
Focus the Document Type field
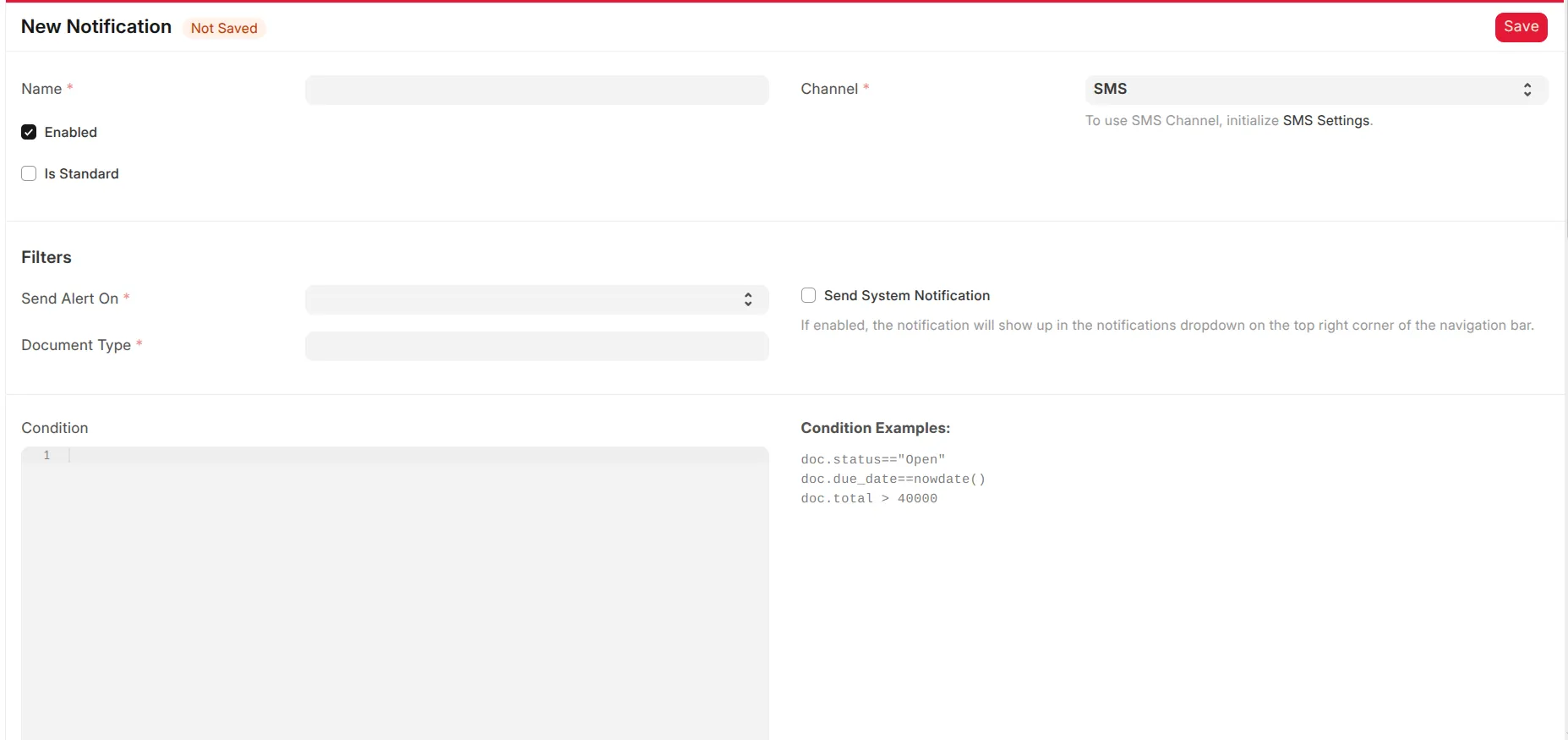coord(536,346)
